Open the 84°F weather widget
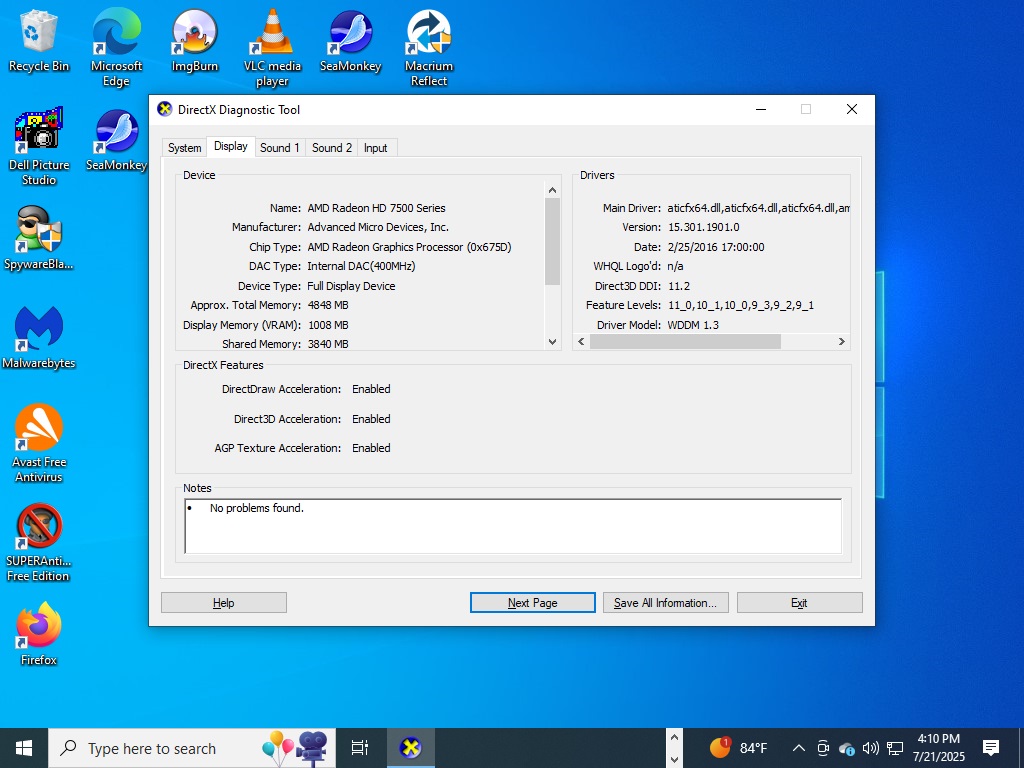This screenshot has width=1024, height=768. click(739, 748)
